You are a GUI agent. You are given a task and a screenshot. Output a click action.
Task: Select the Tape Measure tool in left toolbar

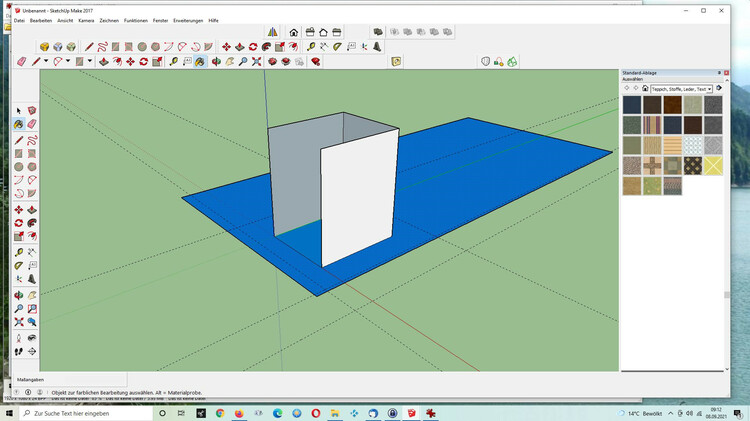click(x=19, y=251)
